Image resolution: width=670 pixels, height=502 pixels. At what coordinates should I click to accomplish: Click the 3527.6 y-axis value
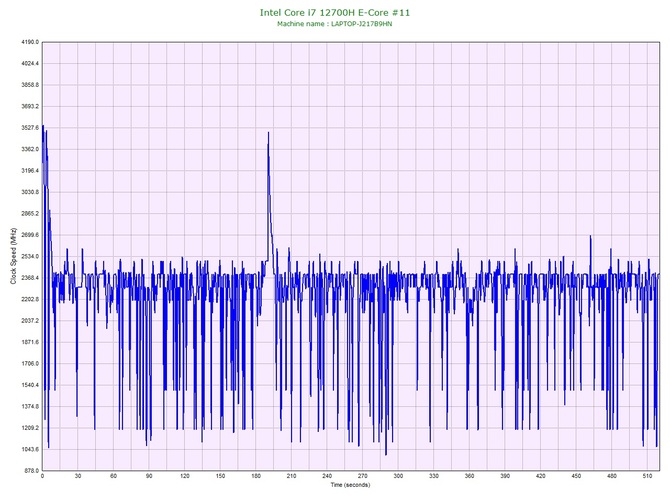[30, 128]
